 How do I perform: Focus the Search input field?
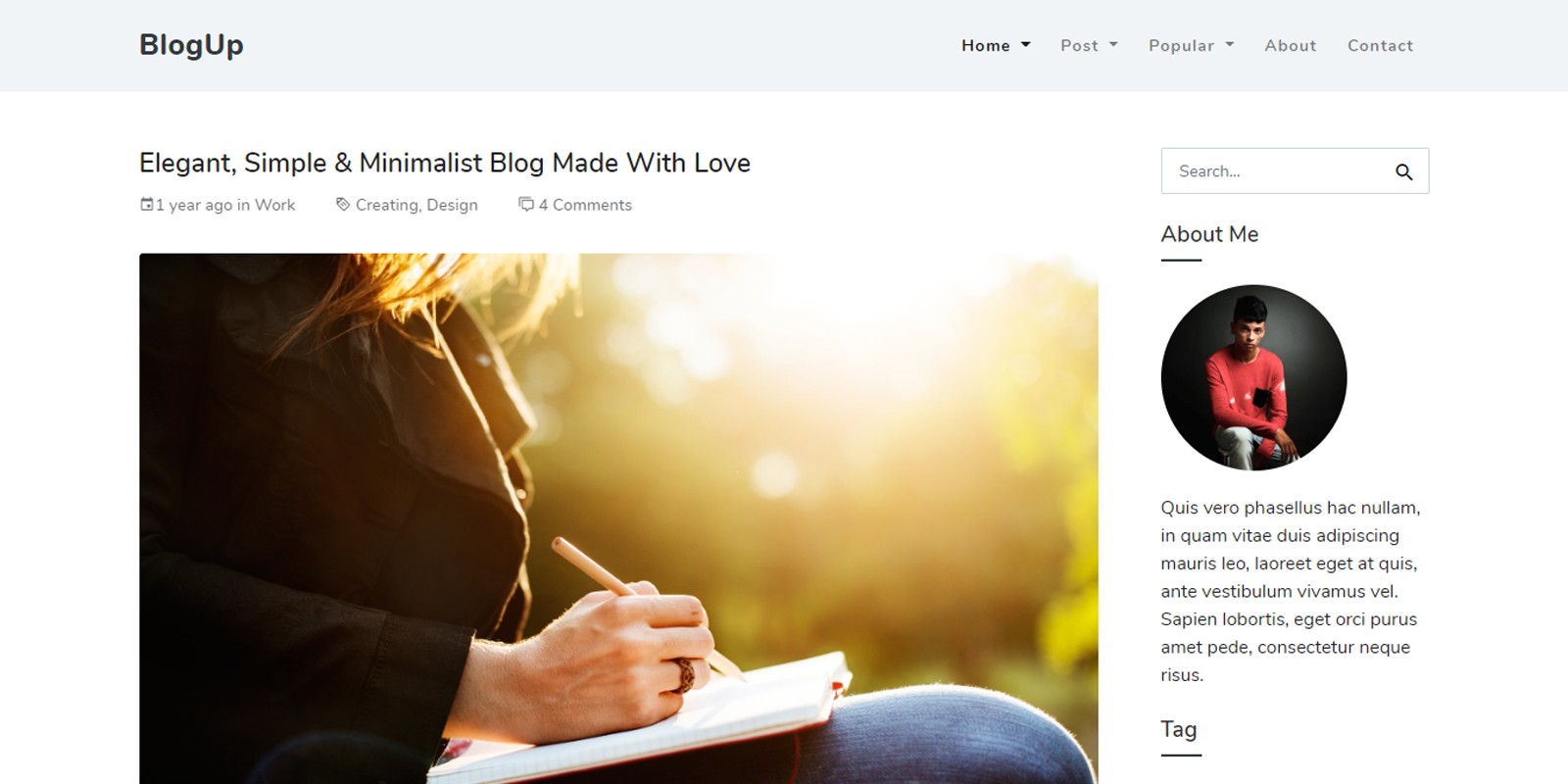click(1274, 171)
